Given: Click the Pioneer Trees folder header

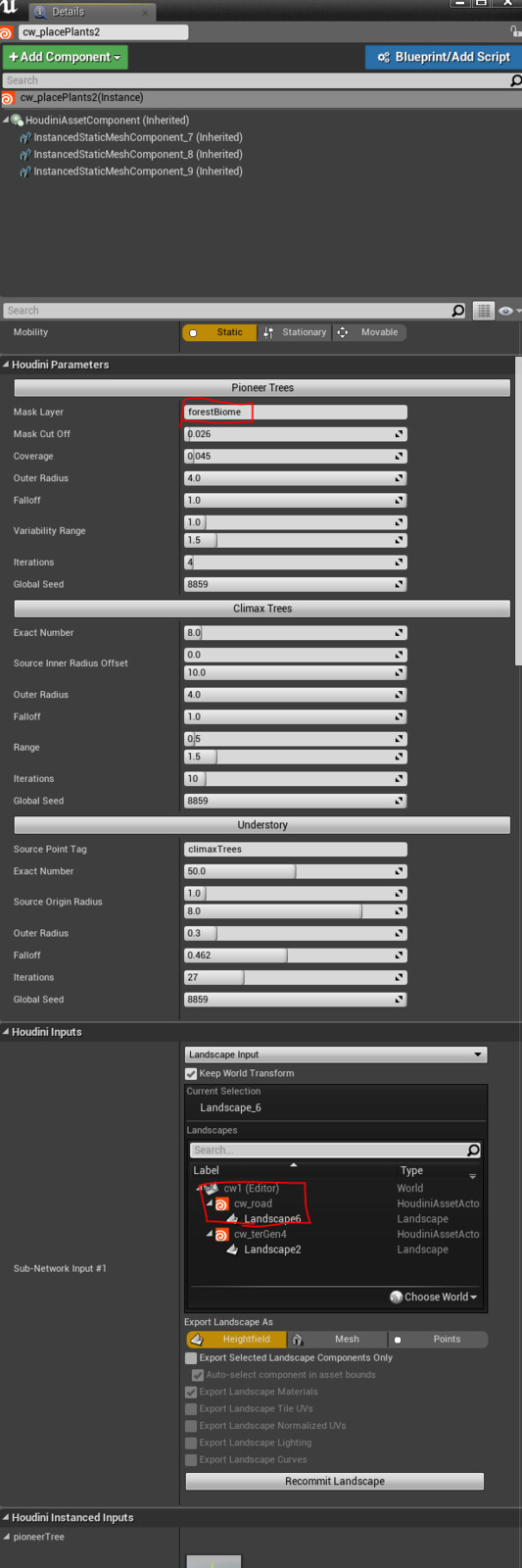Looking at the screenshot, I should [x=262, y=388].
